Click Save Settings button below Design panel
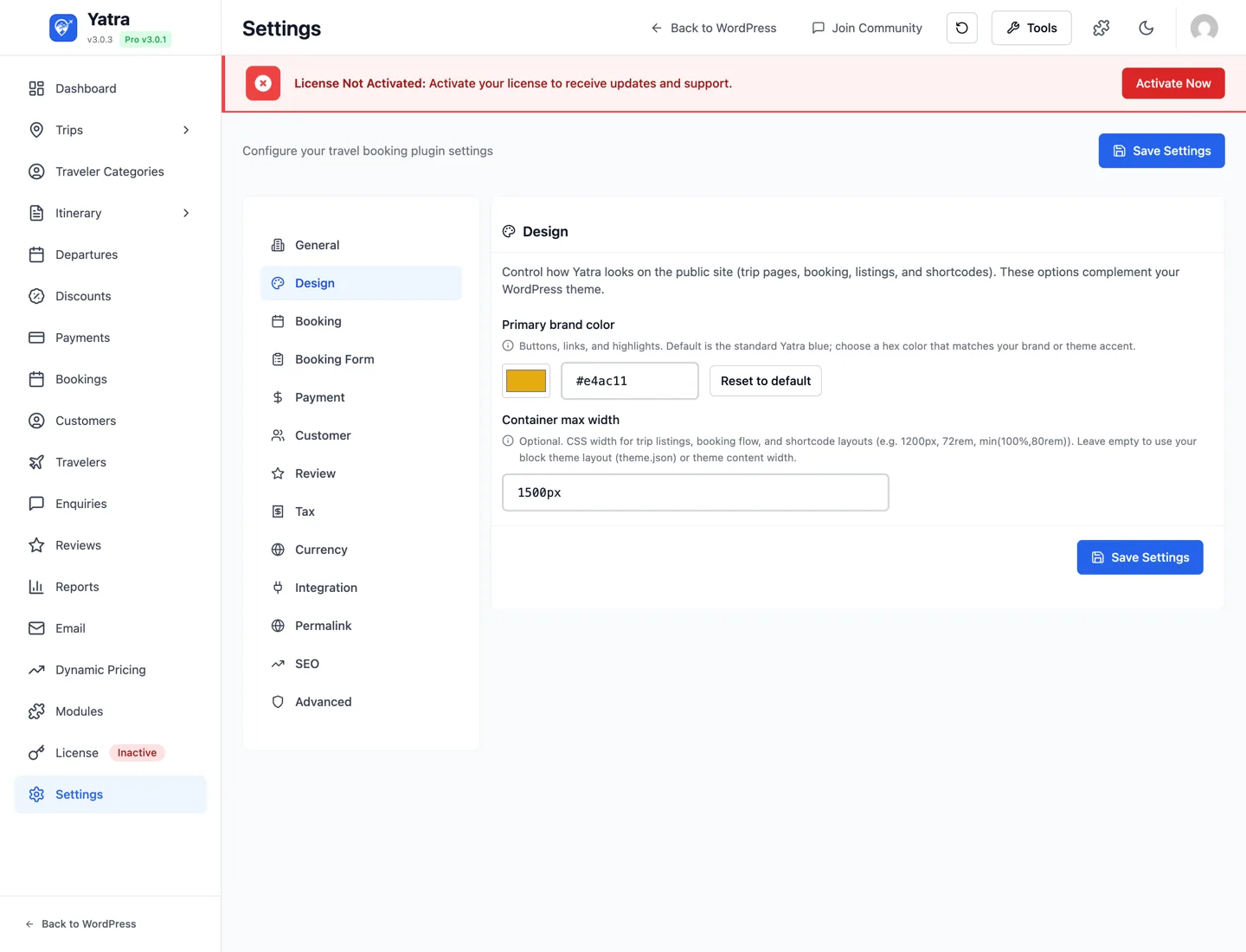Image resolution: width=1246 pixels, height=952 pixels. pyautogui.click(x=1140, y=557)
